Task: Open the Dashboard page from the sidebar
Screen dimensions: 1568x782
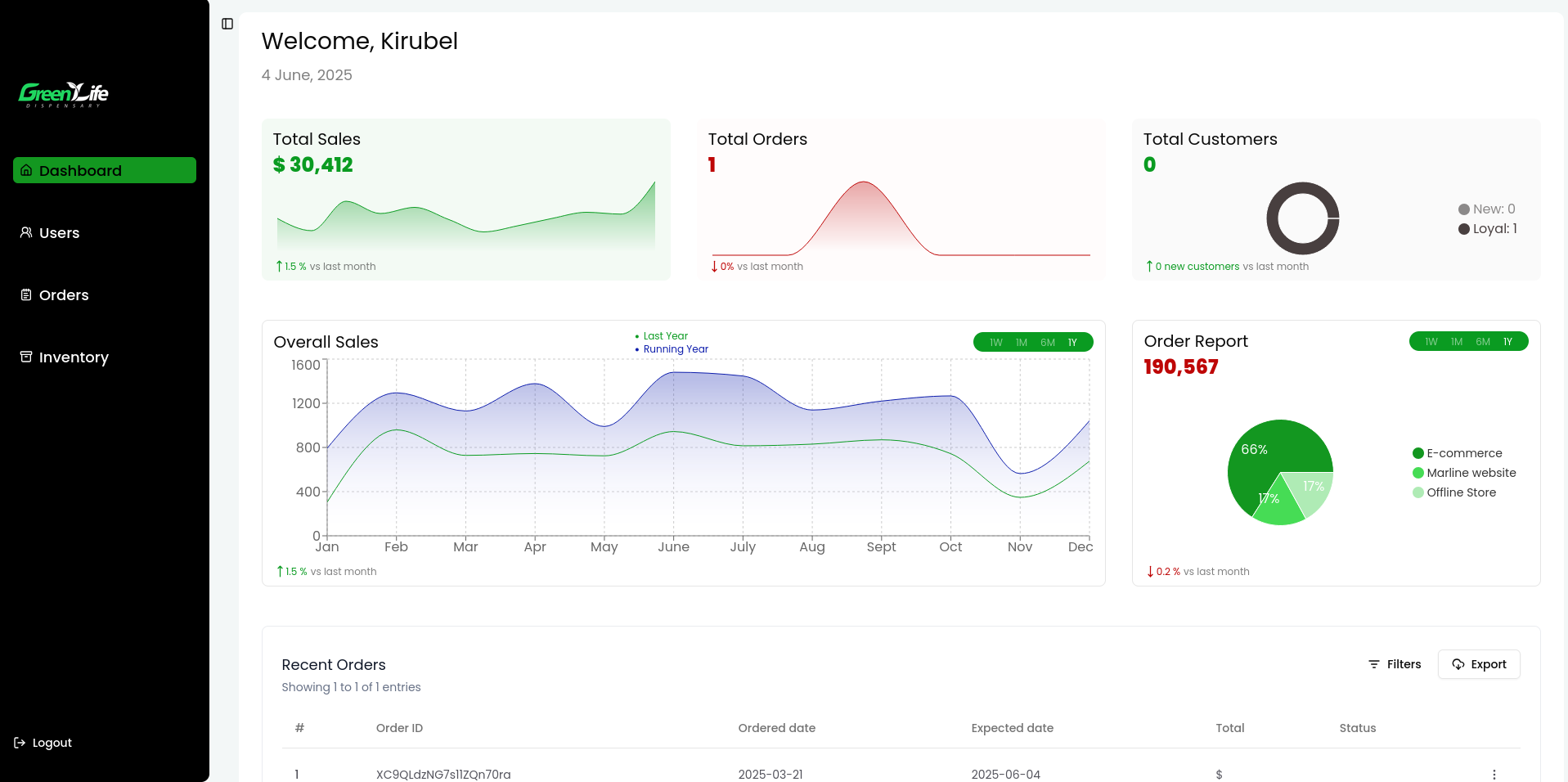Action: pos(105,170)
